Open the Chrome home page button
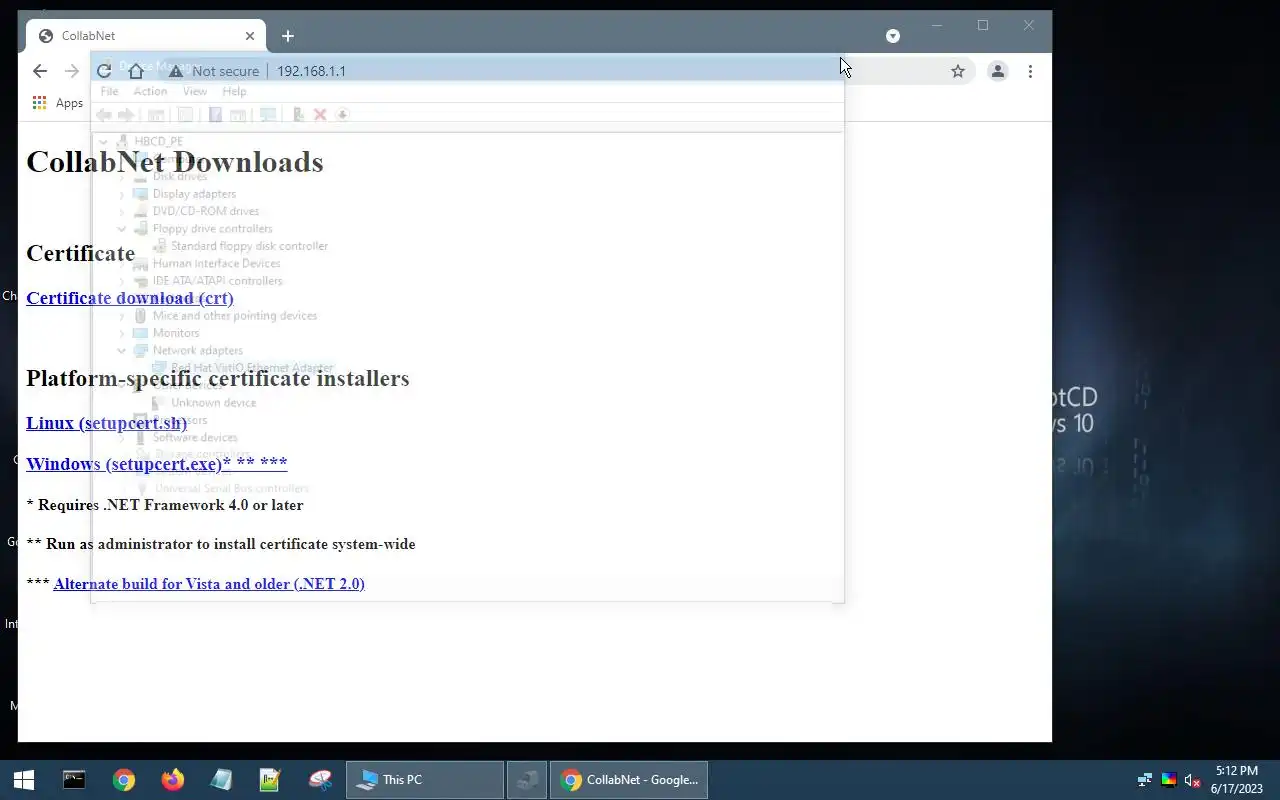This screenshot has width=1280, height=800. 136,71
